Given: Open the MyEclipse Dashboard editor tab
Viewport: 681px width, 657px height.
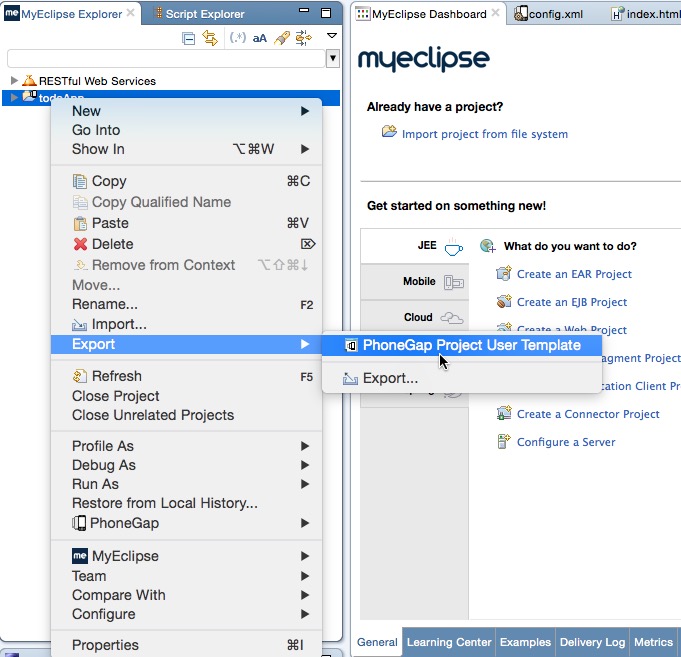Looking at the screenshot, I should click(429, 14).
